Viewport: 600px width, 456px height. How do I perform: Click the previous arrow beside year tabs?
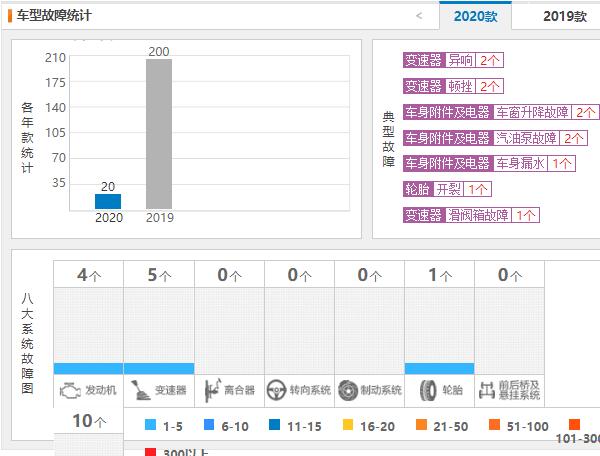coord(419,16)
